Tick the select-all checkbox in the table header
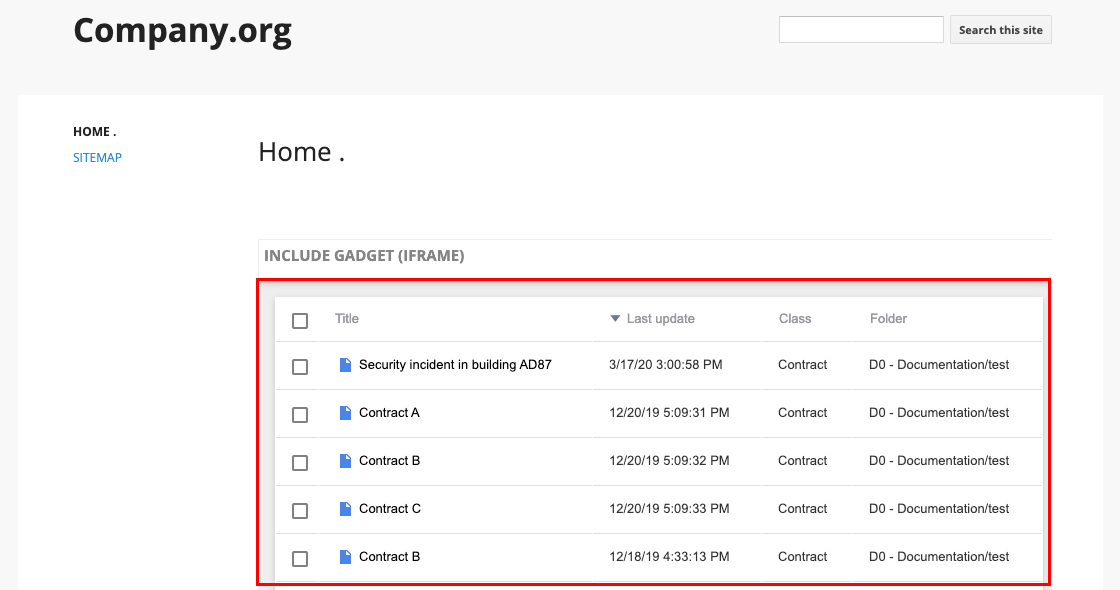This screenshot has height=590, width=1120. pyautogui.click(x=300, y=321)
